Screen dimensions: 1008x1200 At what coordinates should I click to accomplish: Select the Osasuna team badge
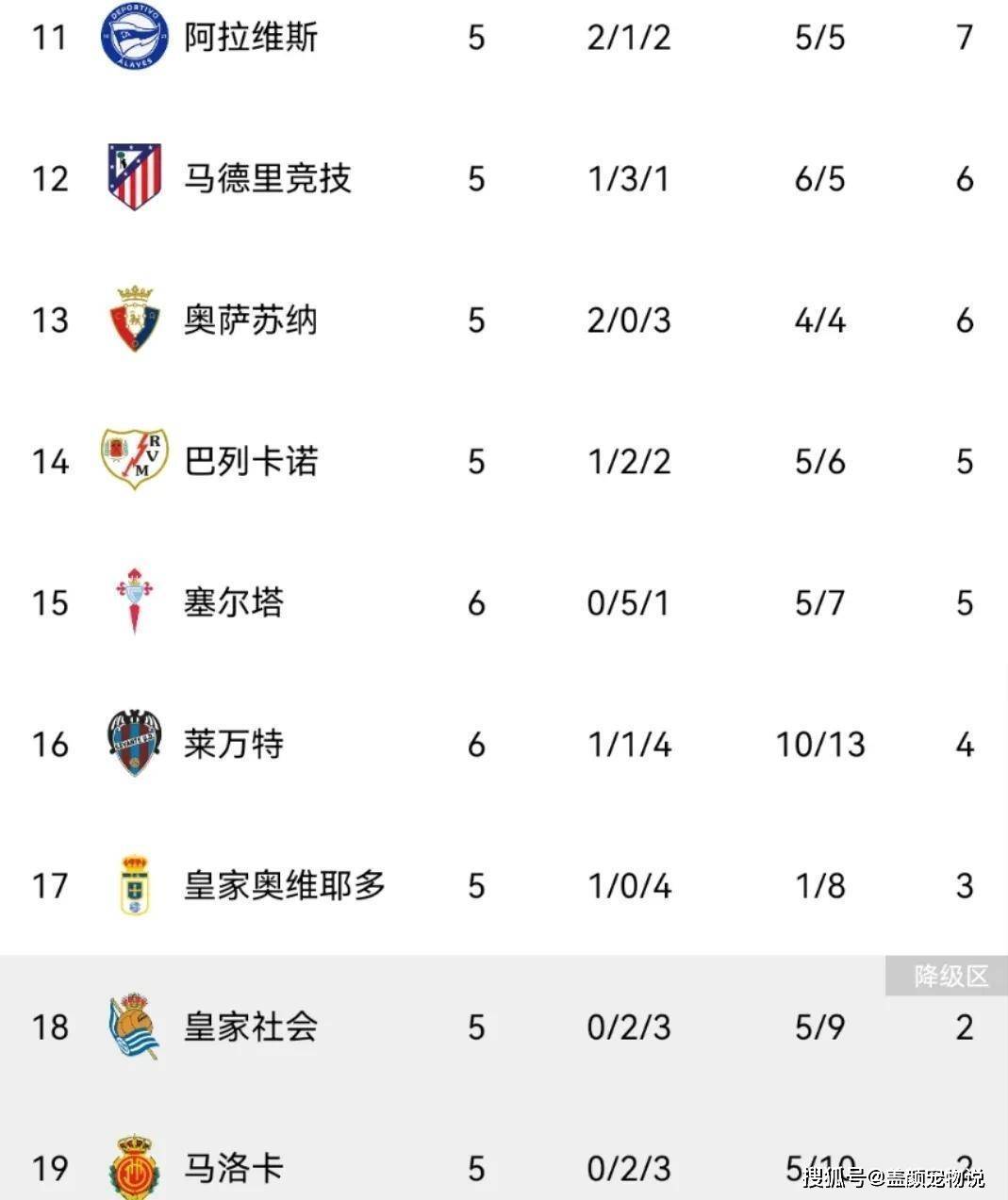[x=135, y=319]
